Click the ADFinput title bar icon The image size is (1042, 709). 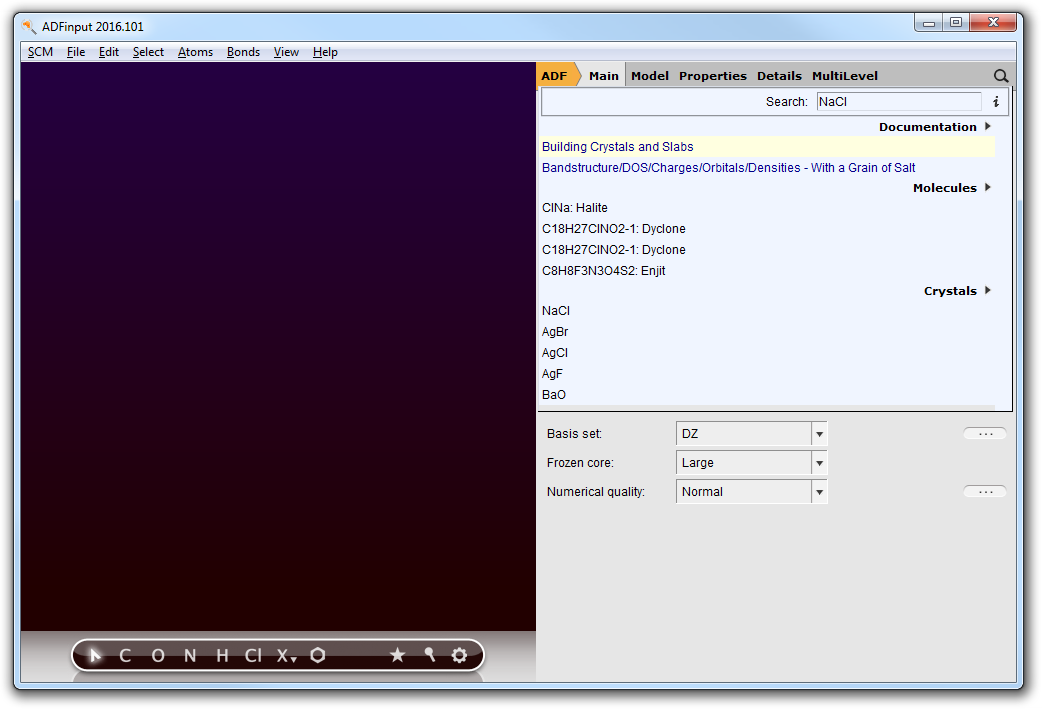(29, 27)
